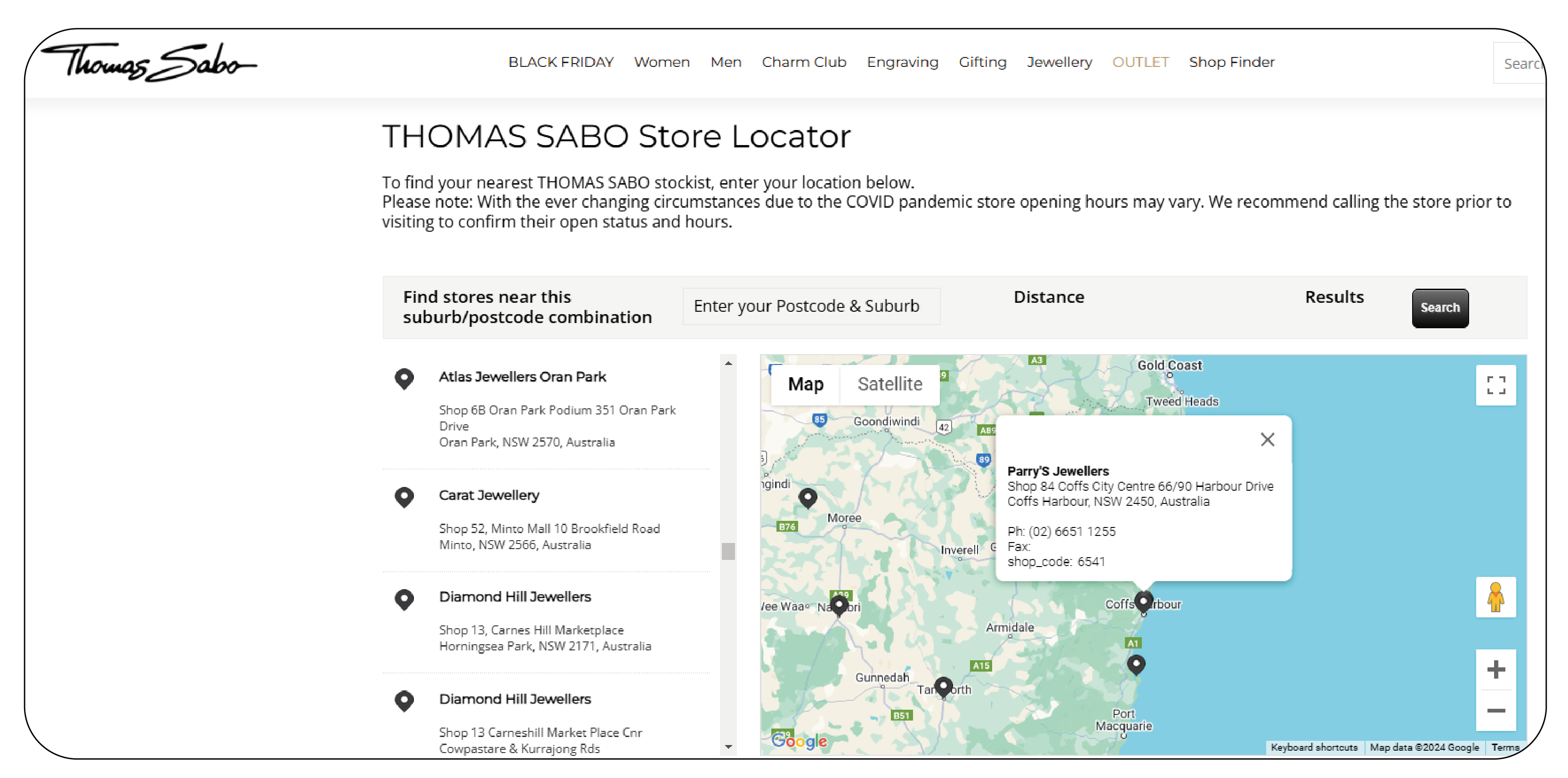Image resolution: width=1568 pixels, height=778 pixels.
Task: Open the Charm Club menu
Action: pyautogui.click(x=803, y=62)
